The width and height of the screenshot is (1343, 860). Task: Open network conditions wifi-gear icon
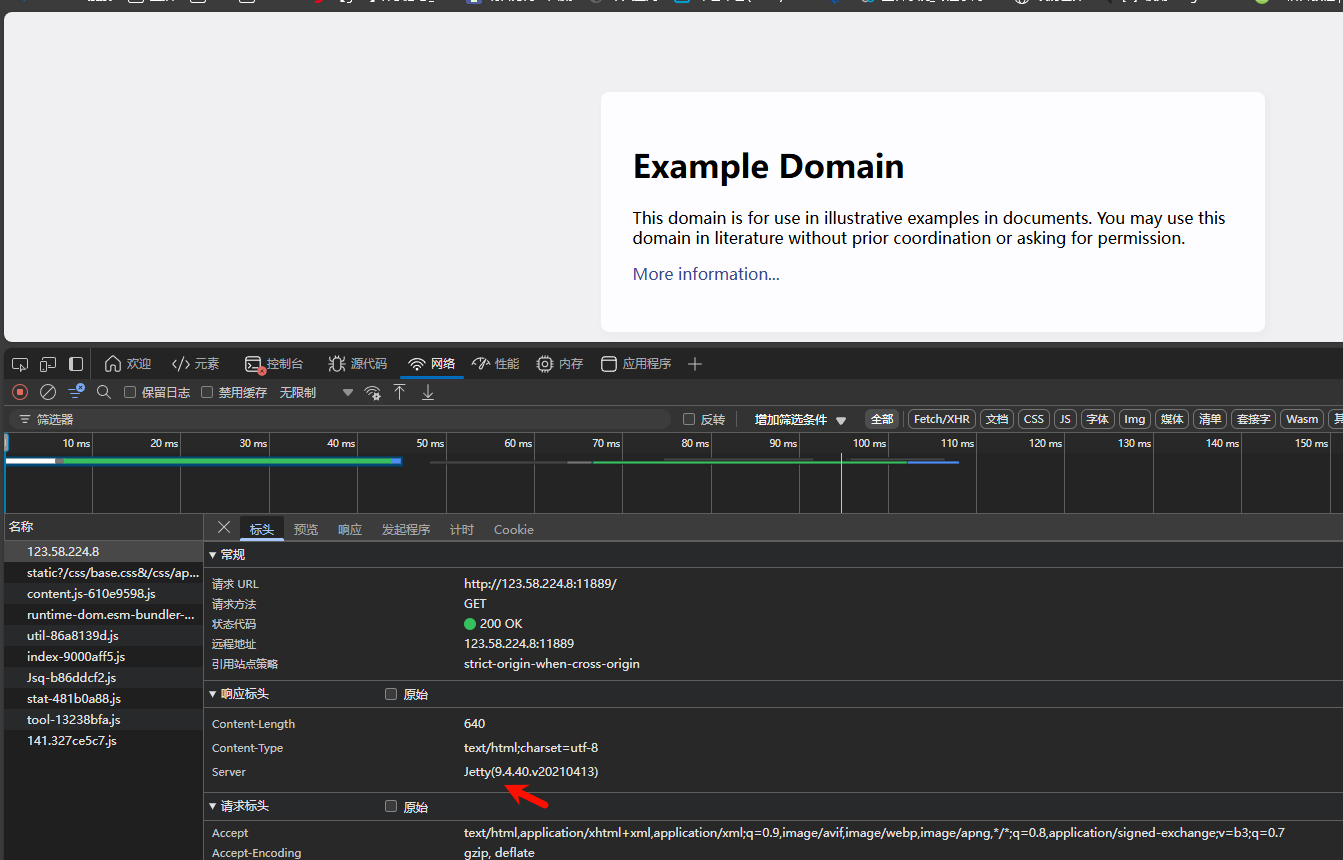click(x=372, y=392)
